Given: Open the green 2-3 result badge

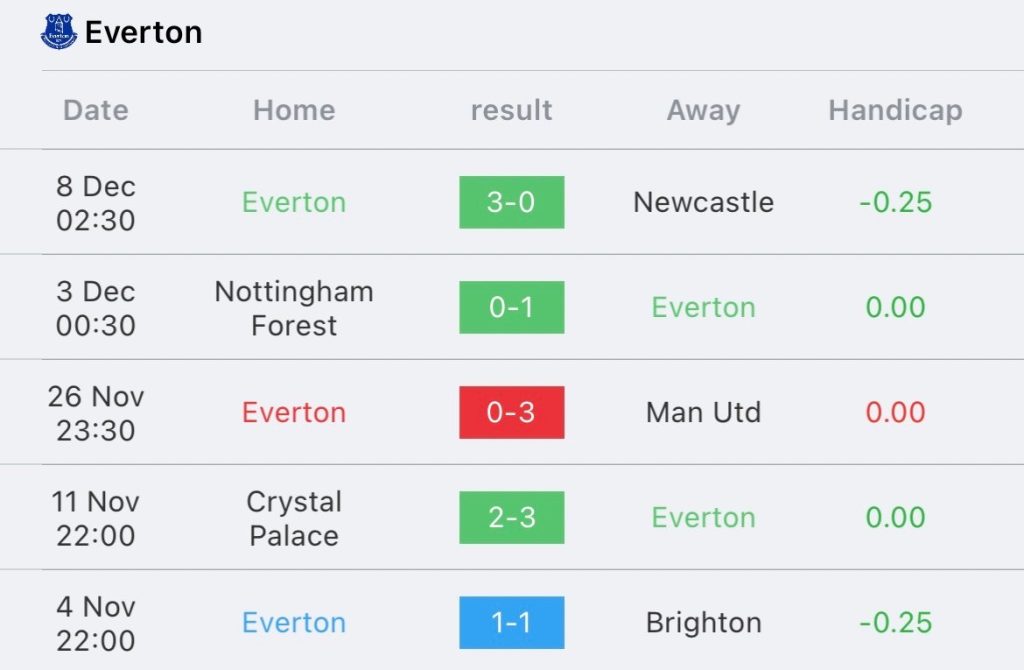Looking at the screenshot, I should [511, 517].
